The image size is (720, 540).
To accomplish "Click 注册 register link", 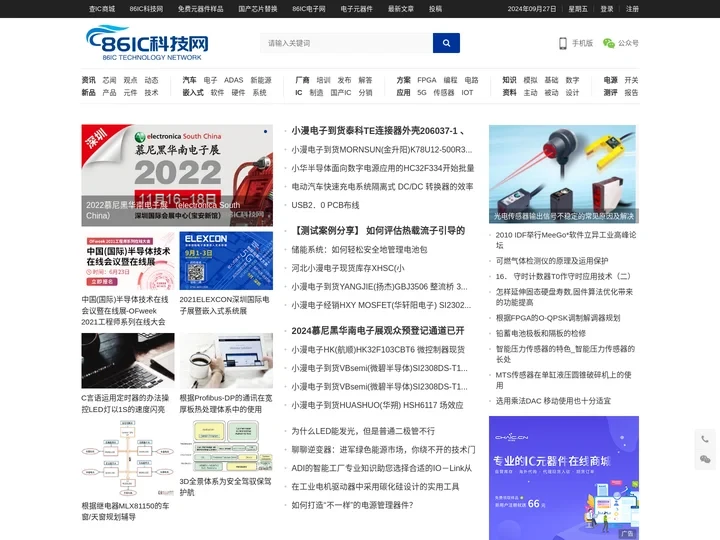I will tap(632, 9).
